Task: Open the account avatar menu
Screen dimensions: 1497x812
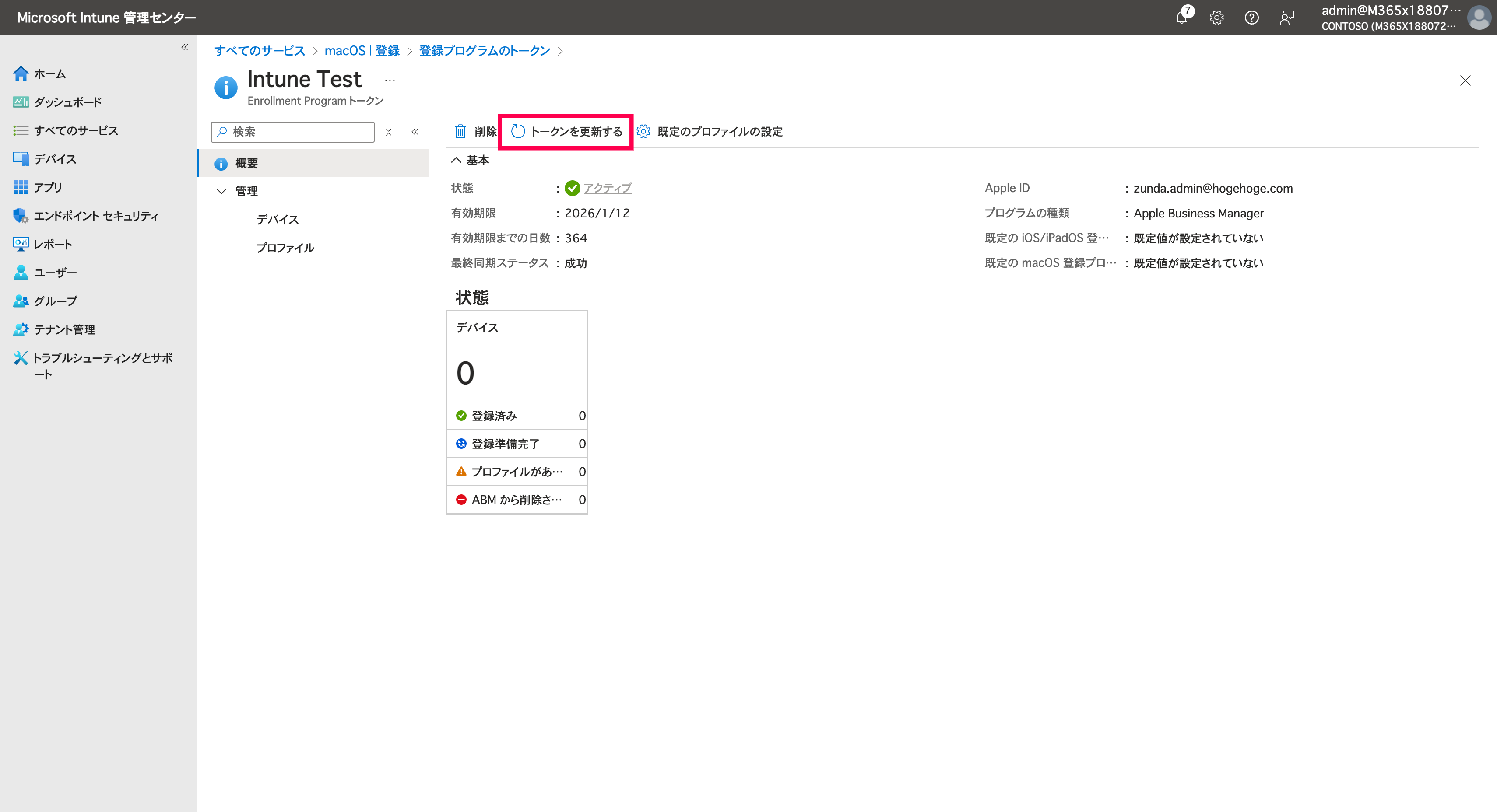Action: pos(1479,17)
